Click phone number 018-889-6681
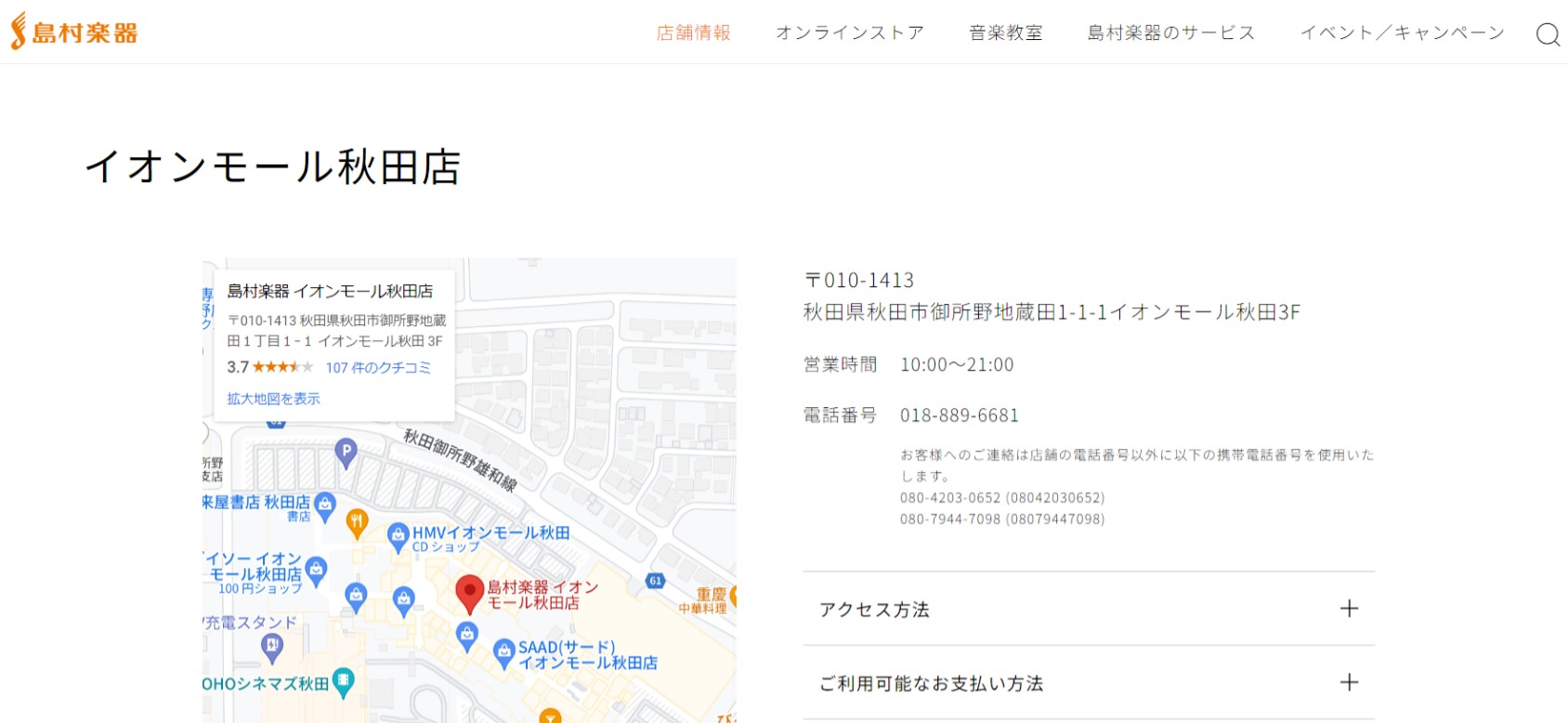1568x723 pixels. click(x=959, y=415)
